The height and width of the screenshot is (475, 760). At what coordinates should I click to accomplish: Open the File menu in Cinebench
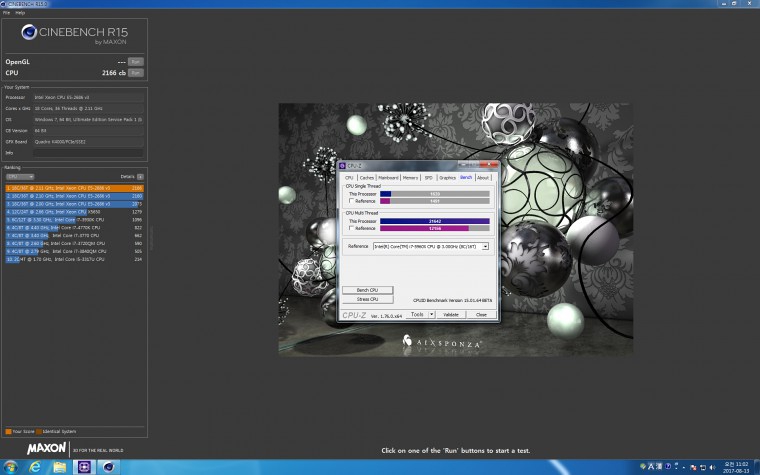6,13
